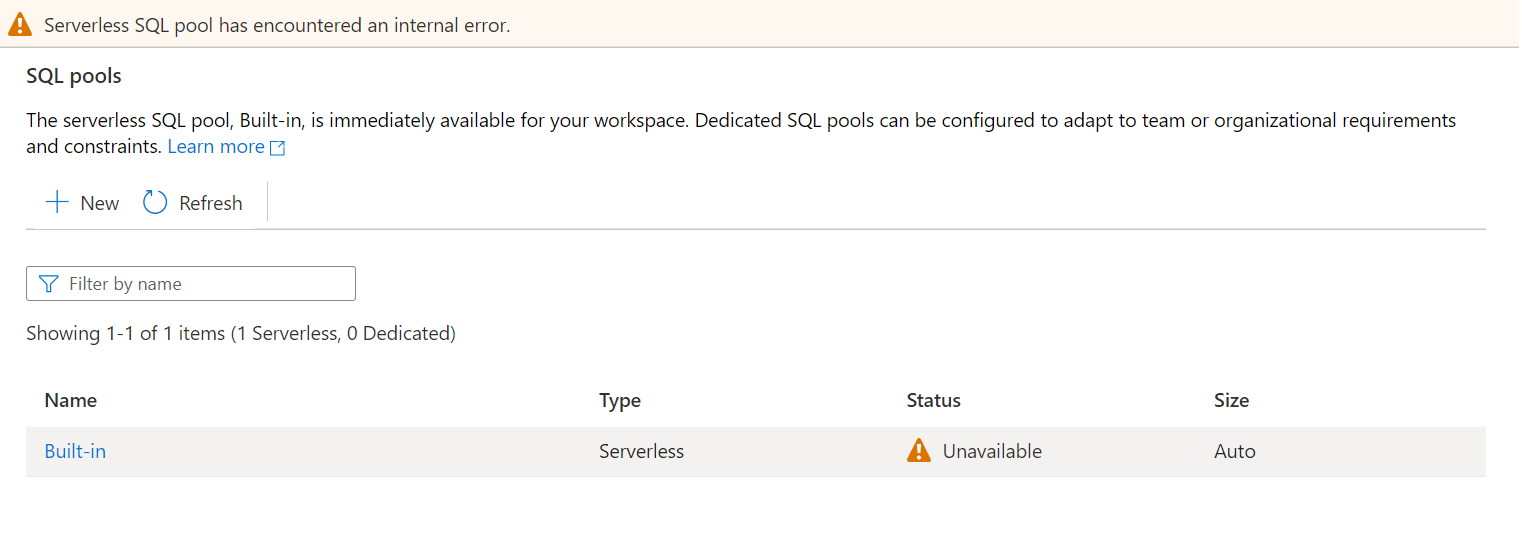Image resolution: width=1522 pixels, height=540 pixels.
Task: Click the plus icon beside New
Action: point(57,203)
